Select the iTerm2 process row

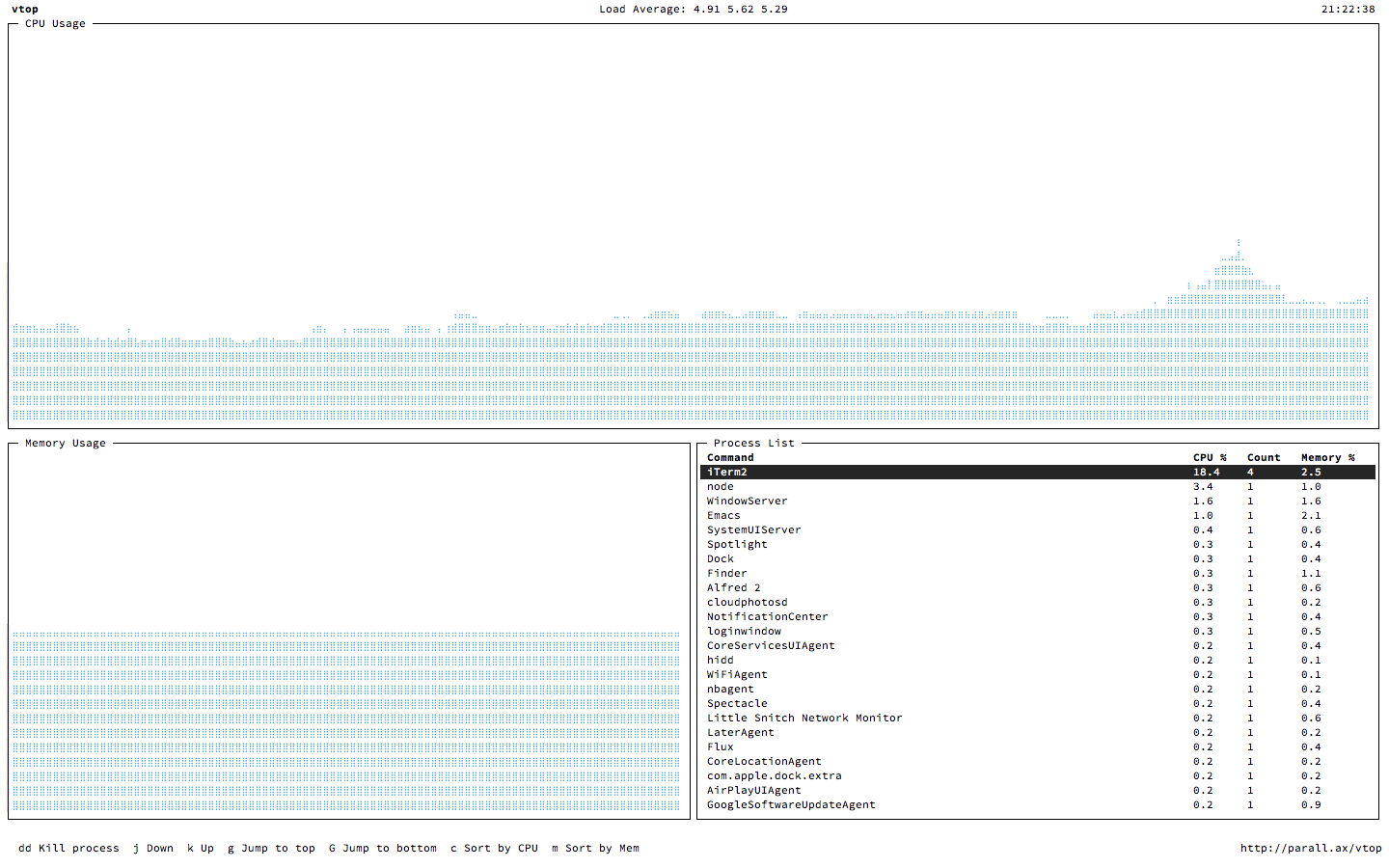(1038, 473)
